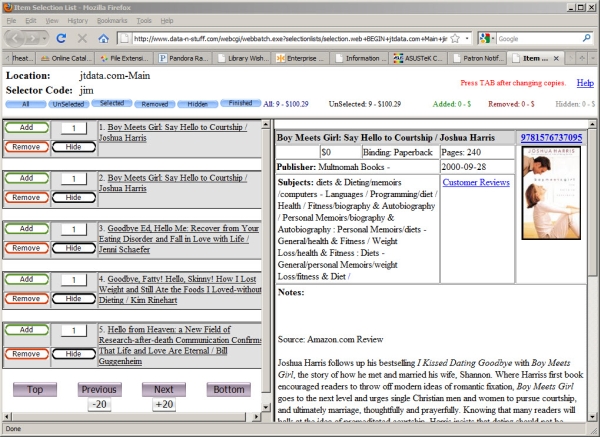Viewport: 600px width, 437px height.
Task: Click the search magnifier icon
Action: coord(586,38)
